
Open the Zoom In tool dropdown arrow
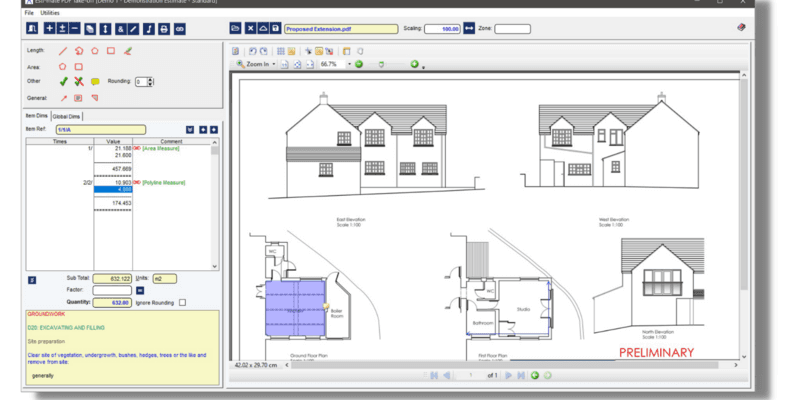[x=274, y=64]
